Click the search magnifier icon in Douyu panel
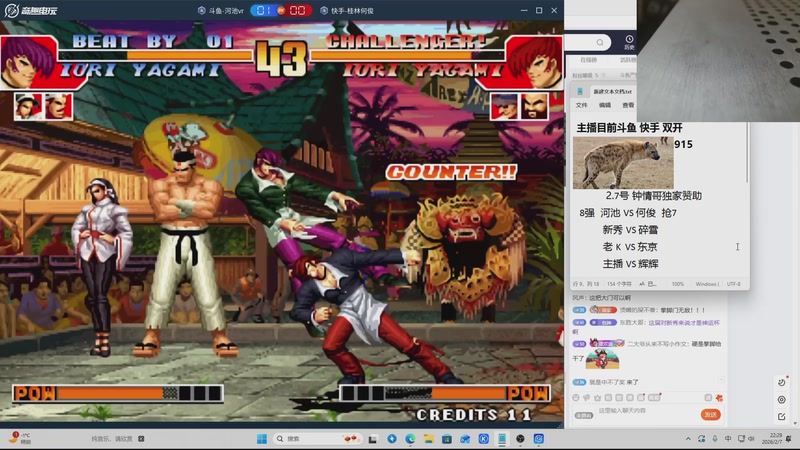The width and height of the screenshot is (800, 450). (x=600, y=42)
